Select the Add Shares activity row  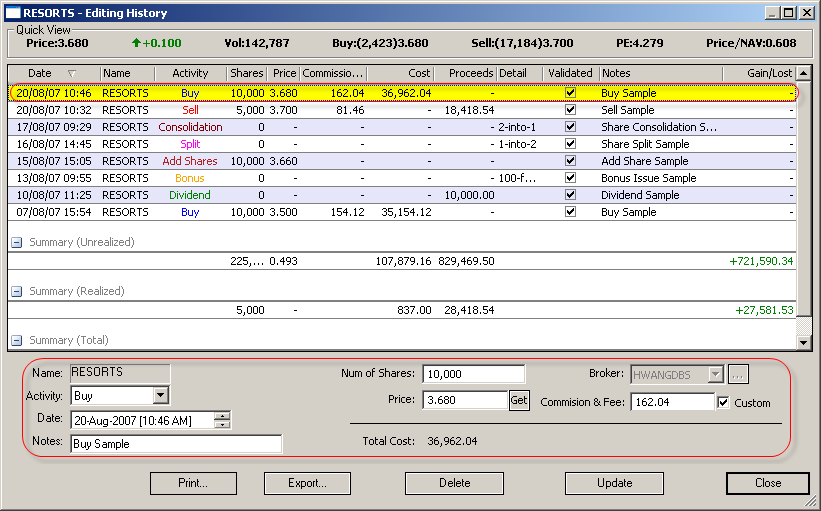click(402, 161)
